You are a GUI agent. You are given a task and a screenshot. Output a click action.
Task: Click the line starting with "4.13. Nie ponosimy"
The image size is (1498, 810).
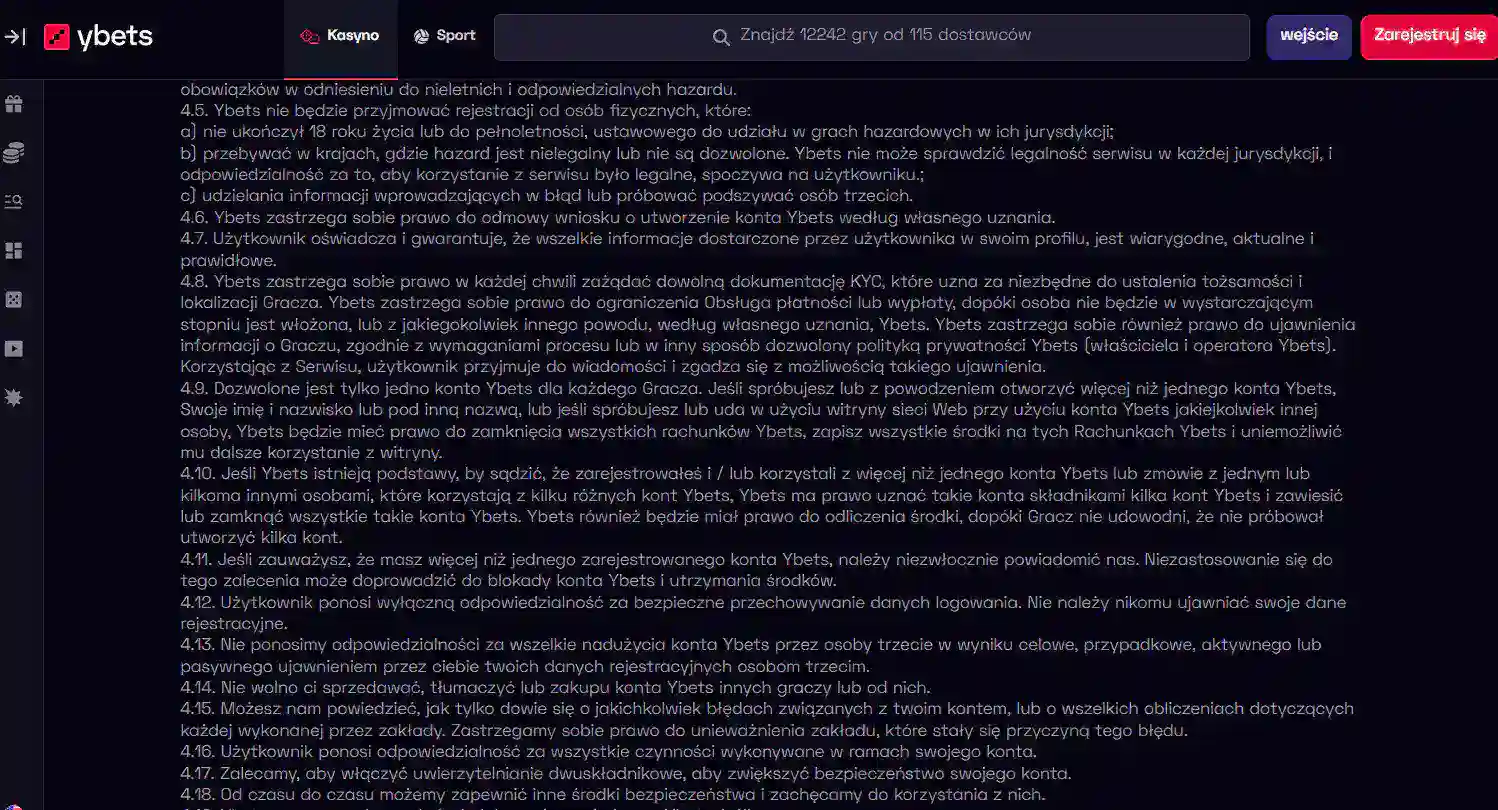[751, 645]
